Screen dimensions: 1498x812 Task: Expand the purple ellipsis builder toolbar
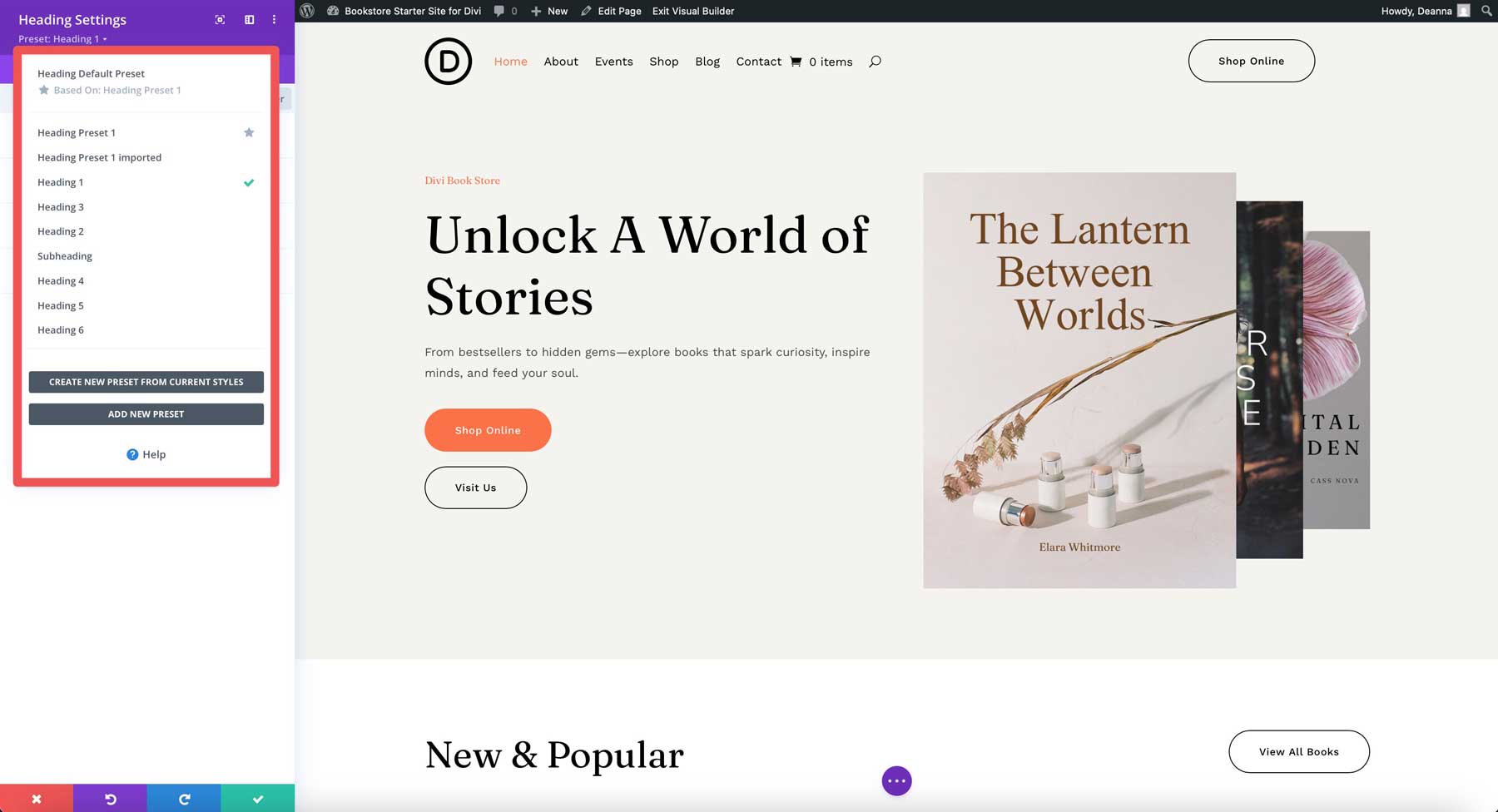tap(896, 780)
